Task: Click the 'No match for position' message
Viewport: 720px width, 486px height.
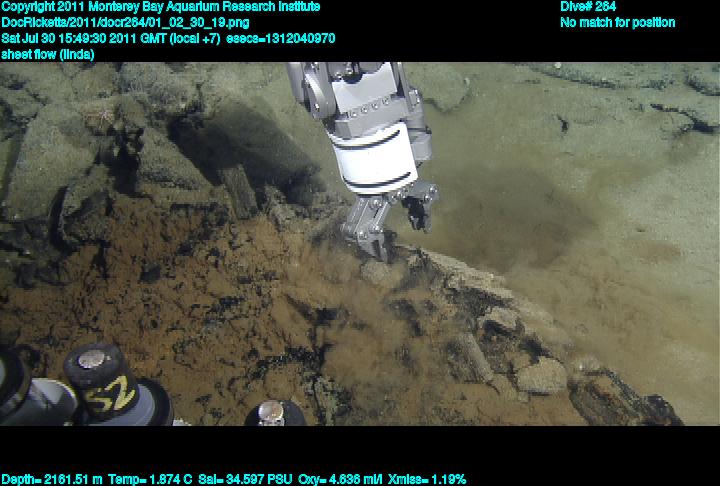Action: click(x=617, y=22)
